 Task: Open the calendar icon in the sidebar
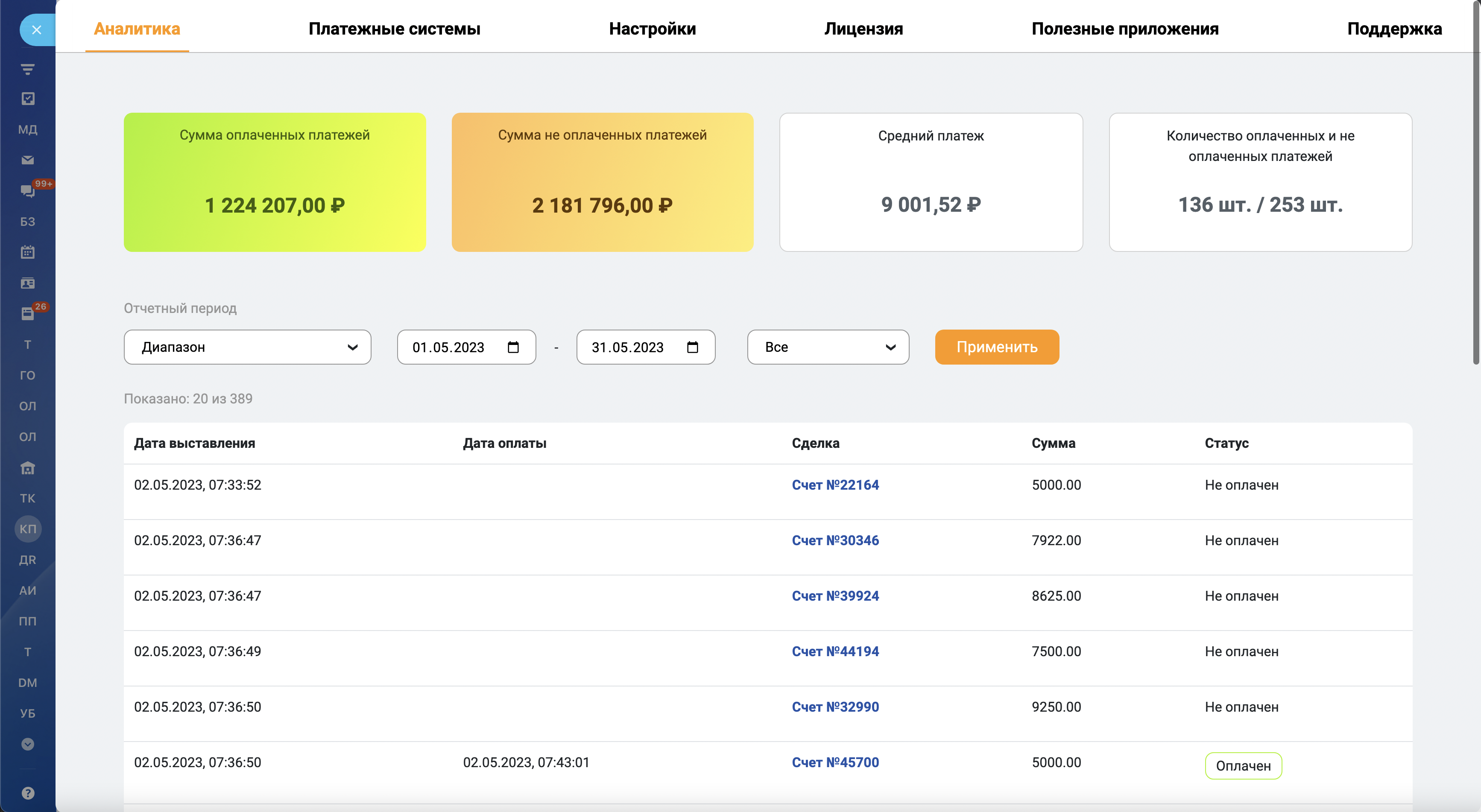[28, 252]
